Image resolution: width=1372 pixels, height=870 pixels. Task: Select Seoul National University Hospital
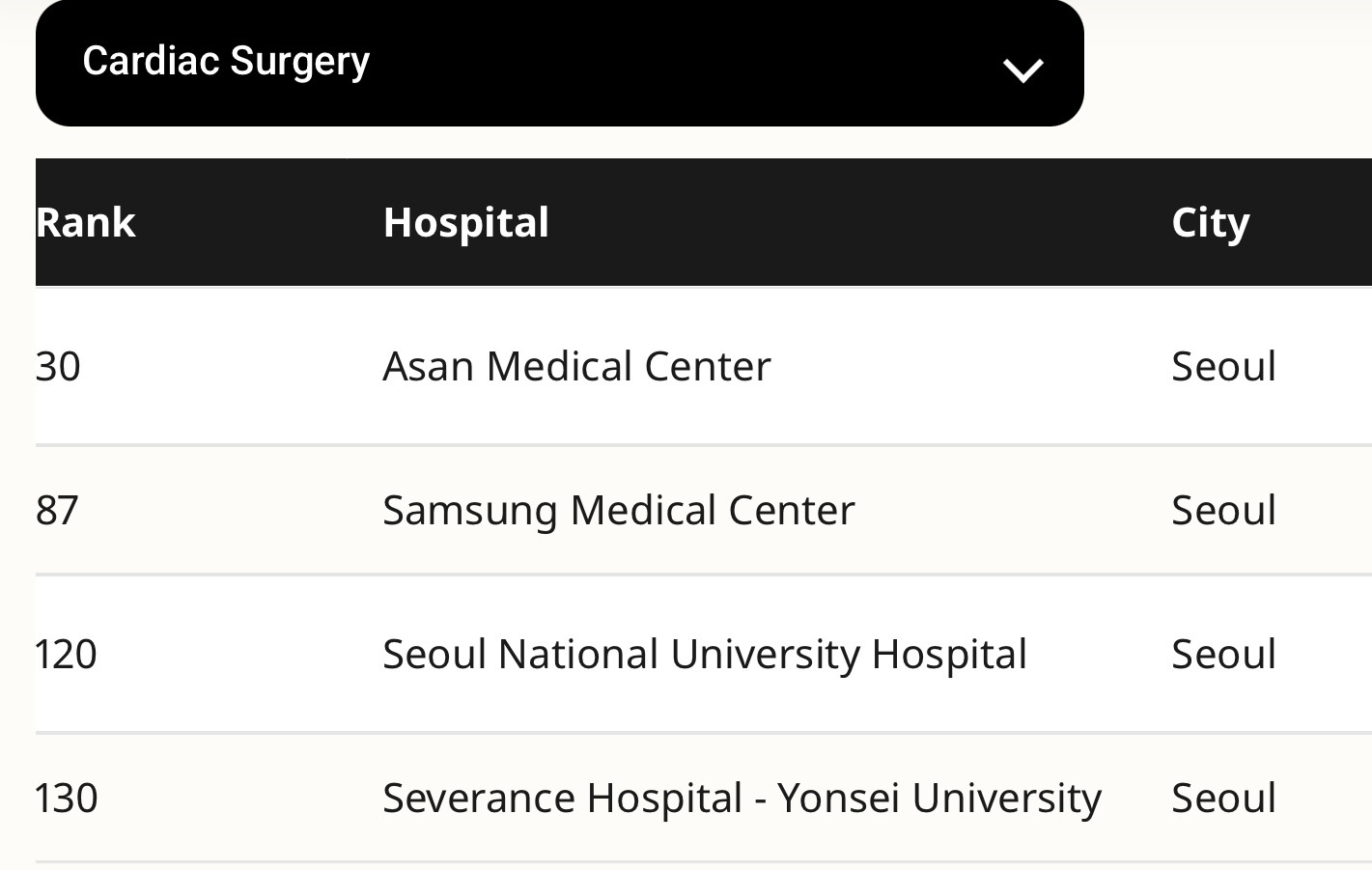(x=704, y=655)
